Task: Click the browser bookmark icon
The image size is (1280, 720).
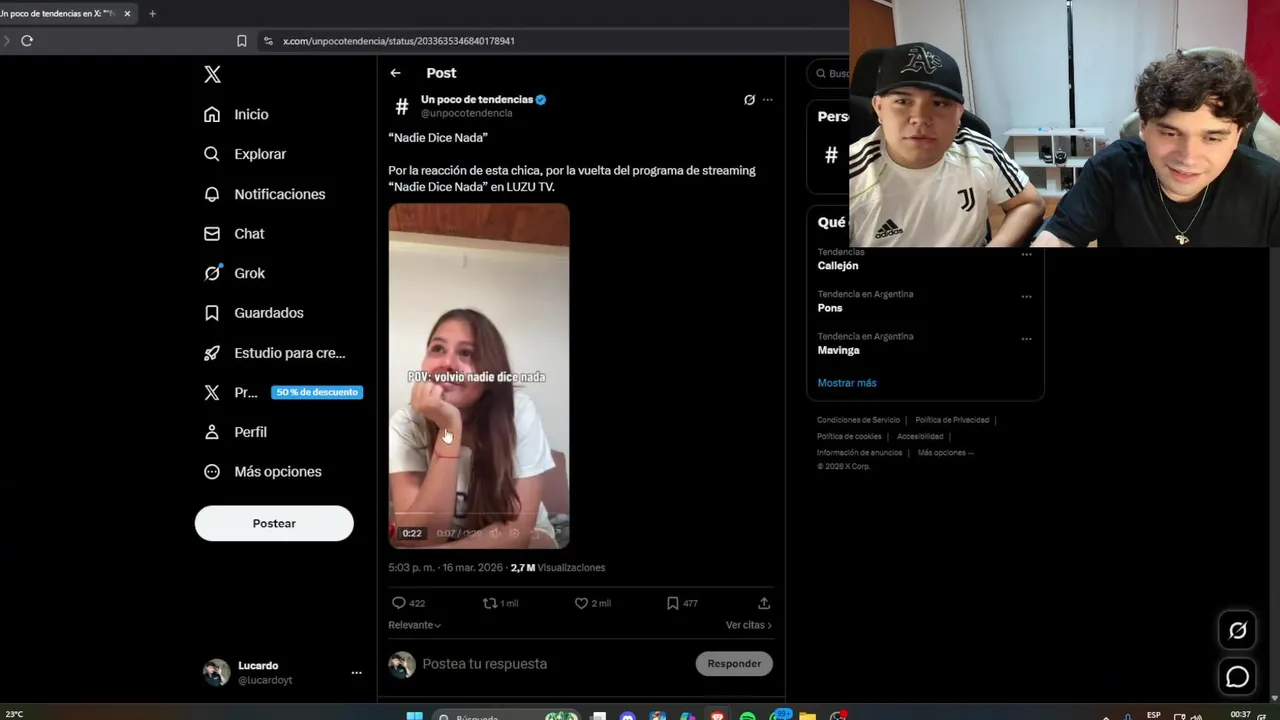Action: click(241, 41)
